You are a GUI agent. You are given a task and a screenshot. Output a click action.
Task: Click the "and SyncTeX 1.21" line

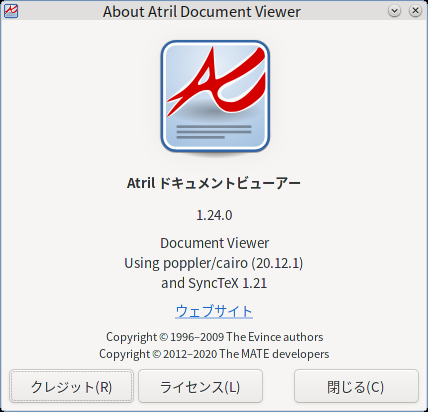tap(214, 283)
